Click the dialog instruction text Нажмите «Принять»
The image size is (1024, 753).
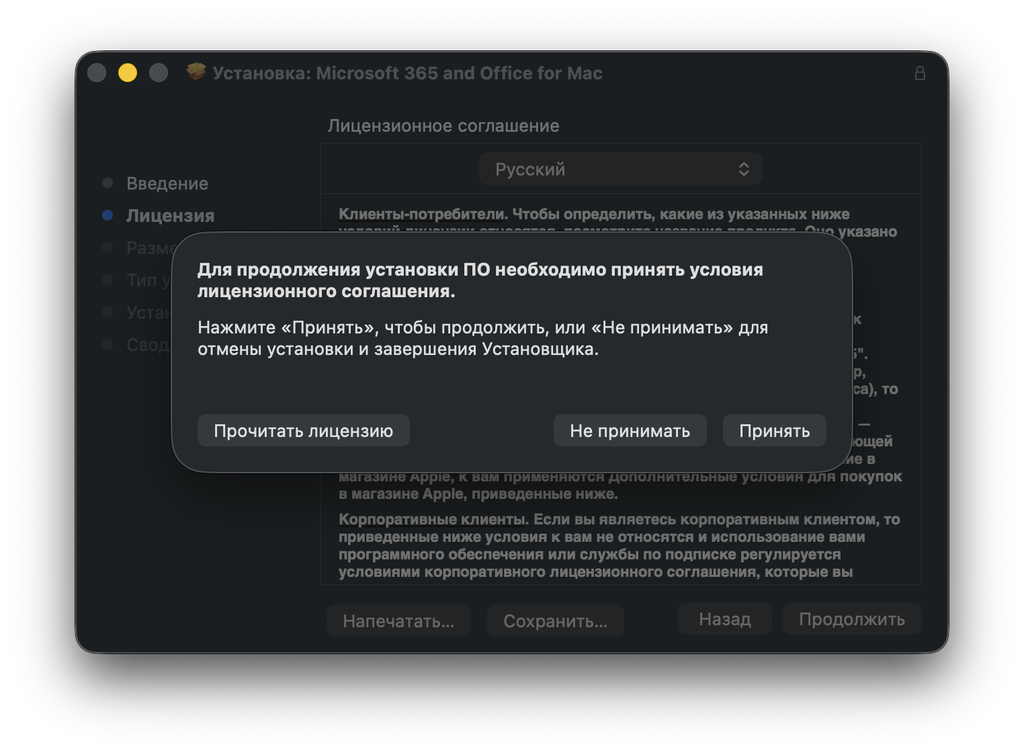[483, 338]
